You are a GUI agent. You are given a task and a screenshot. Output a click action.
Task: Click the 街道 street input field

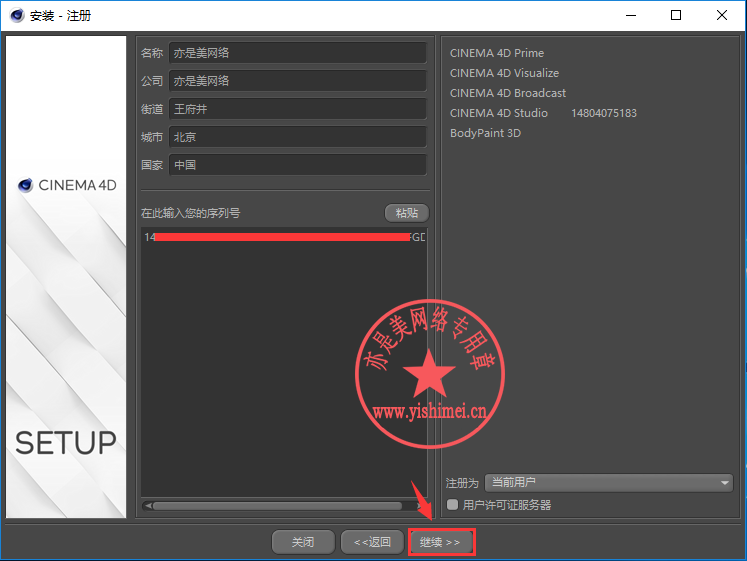click(x=298, y=109)
